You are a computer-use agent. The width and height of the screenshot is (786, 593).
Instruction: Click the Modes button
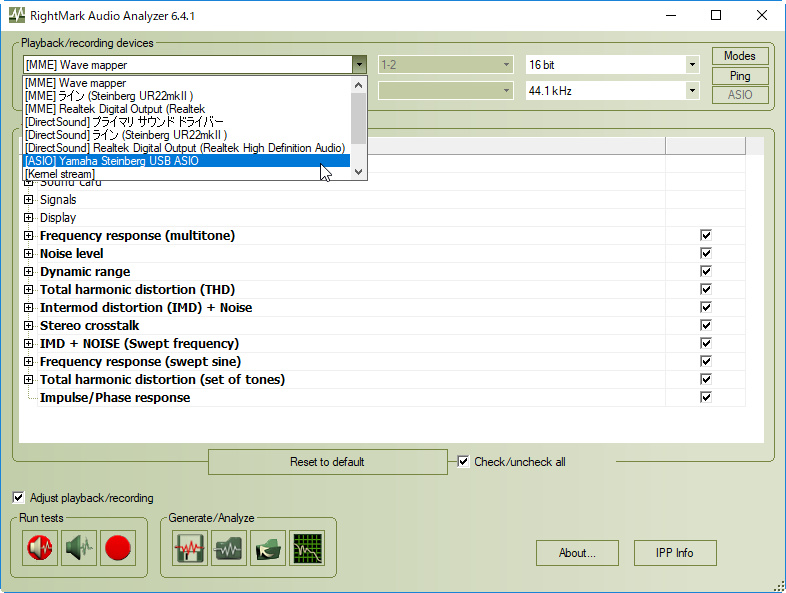tap(740, 56)
